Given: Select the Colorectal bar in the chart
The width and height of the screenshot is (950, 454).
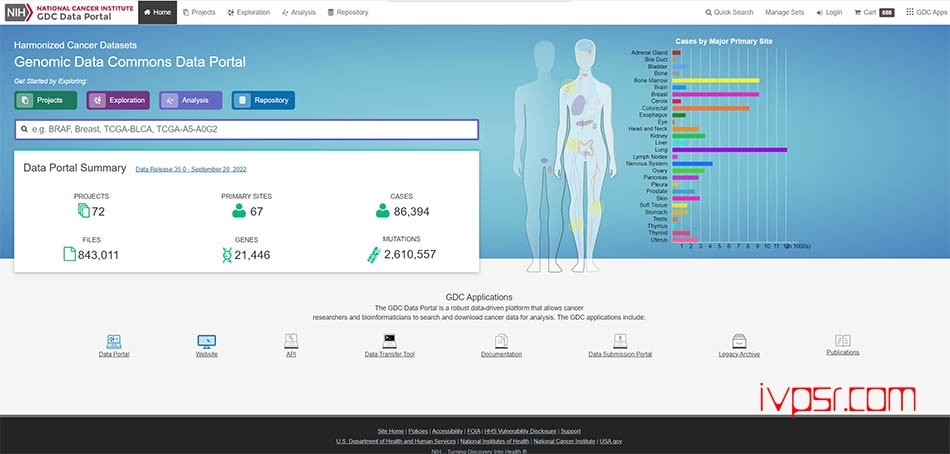Looking at the screenshot, I should [x=711, y=108].
